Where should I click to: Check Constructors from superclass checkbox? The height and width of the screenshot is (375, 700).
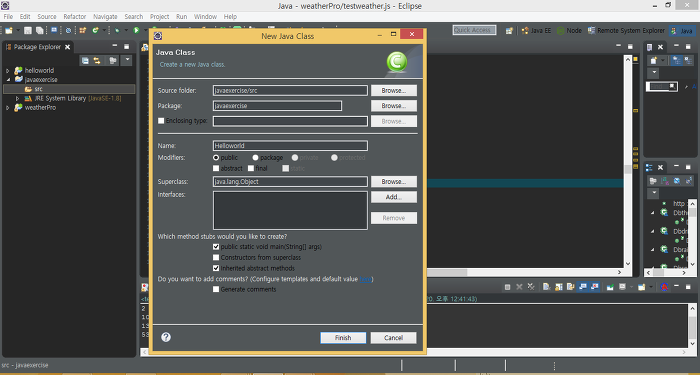[x=216, y=257]
